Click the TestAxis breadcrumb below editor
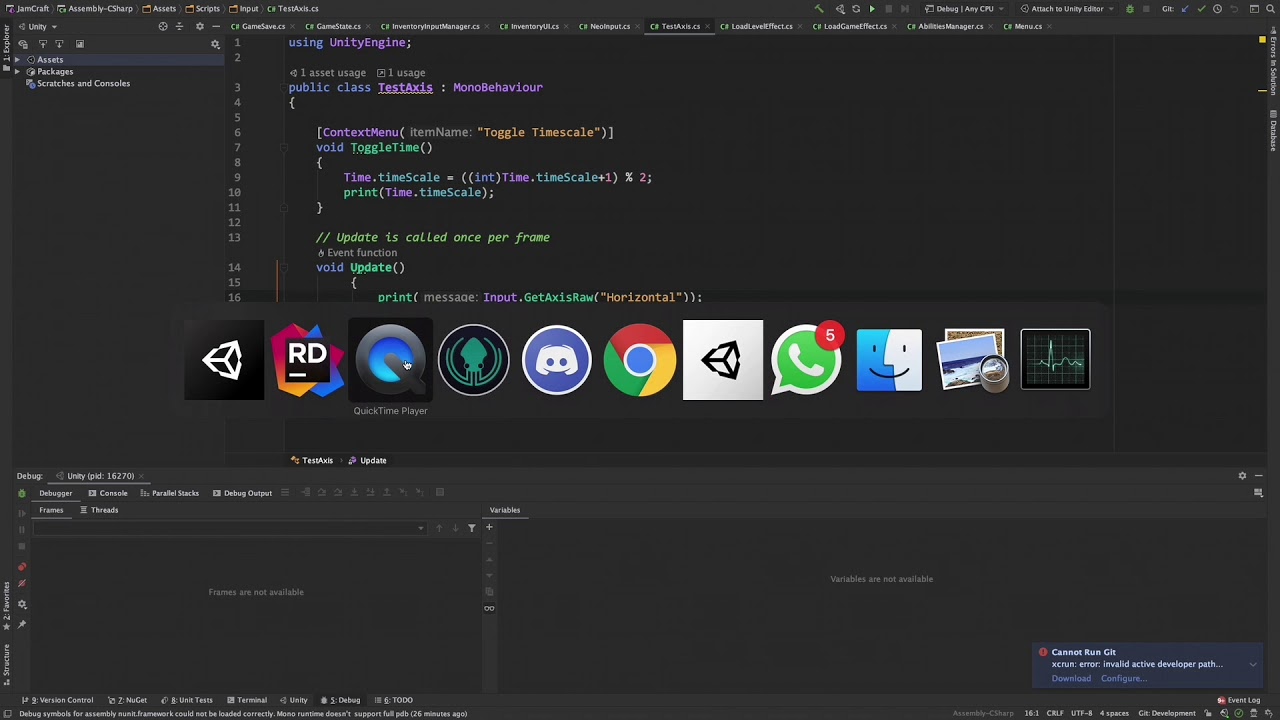 tap(312, 461)
